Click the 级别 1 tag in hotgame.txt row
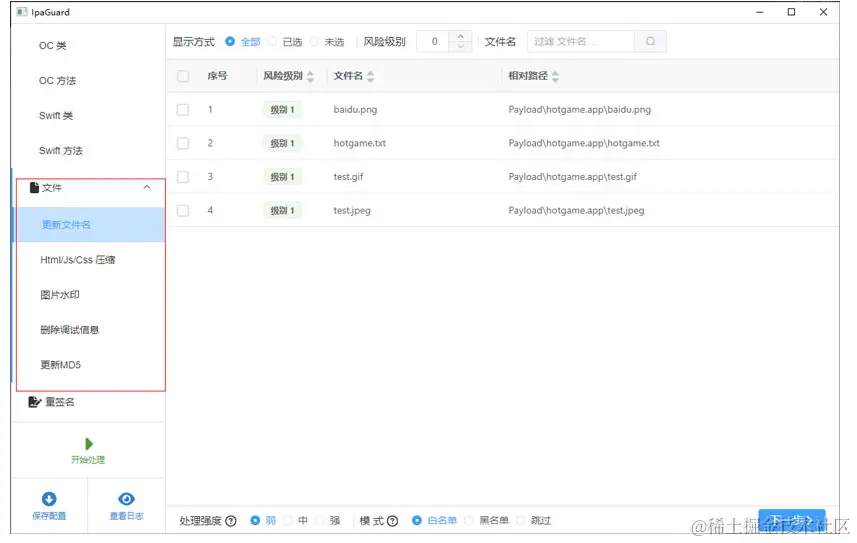Image resolution: width=857 pixels, height=543 pixels. 282,143
